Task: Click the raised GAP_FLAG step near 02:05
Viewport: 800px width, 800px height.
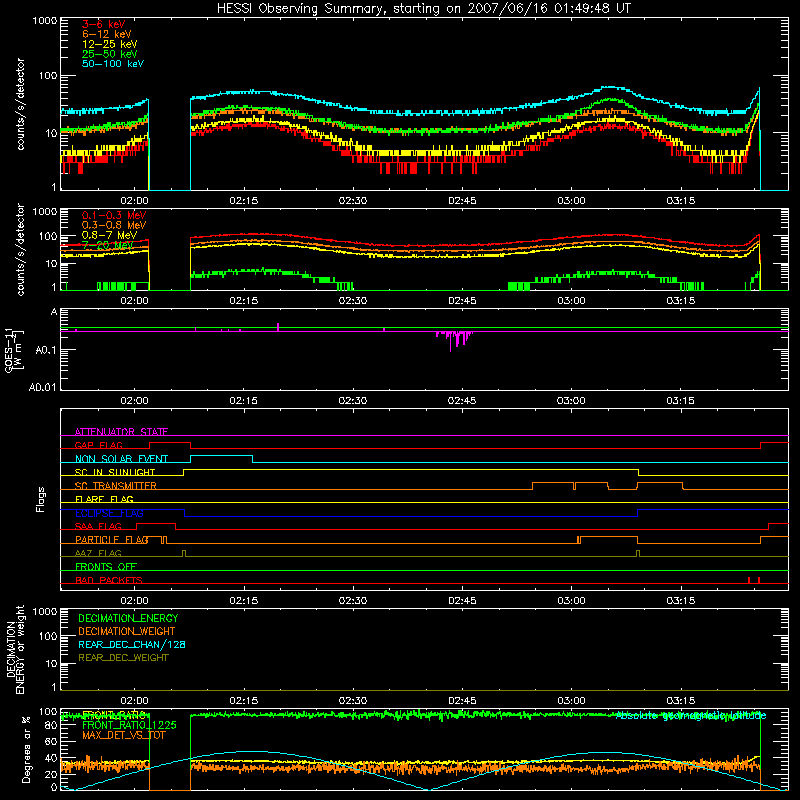Action: tap(170, 443)
